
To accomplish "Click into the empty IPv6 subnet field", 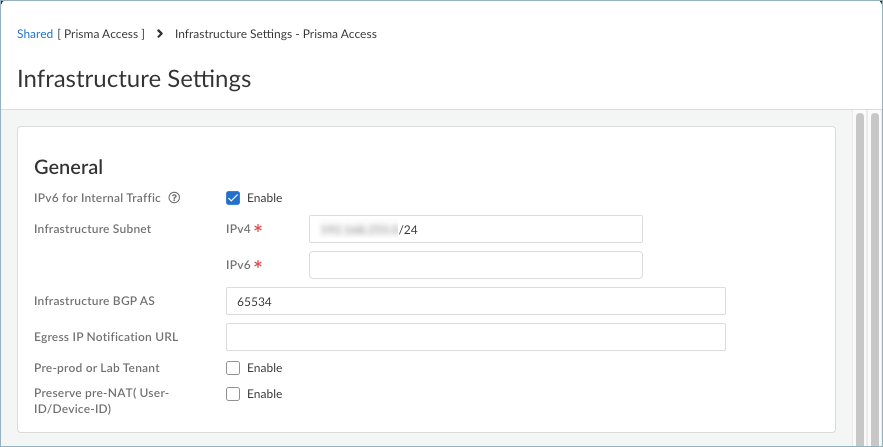I will coord(475,265).
